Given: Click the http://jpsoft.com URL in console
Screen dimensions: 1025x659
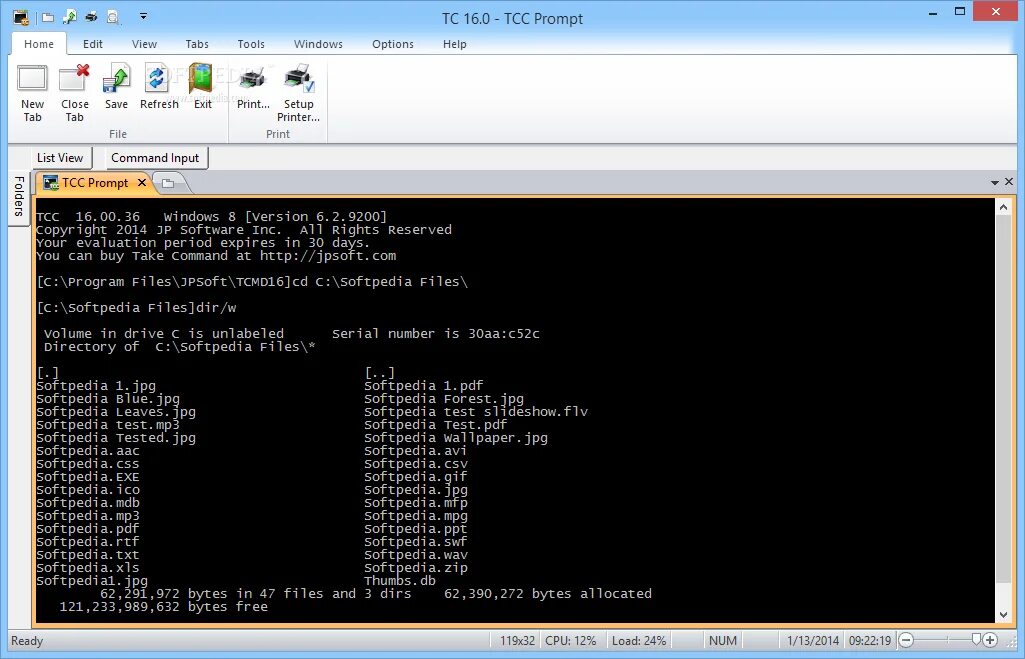Looking at the screenshot, I should point(328,256).
